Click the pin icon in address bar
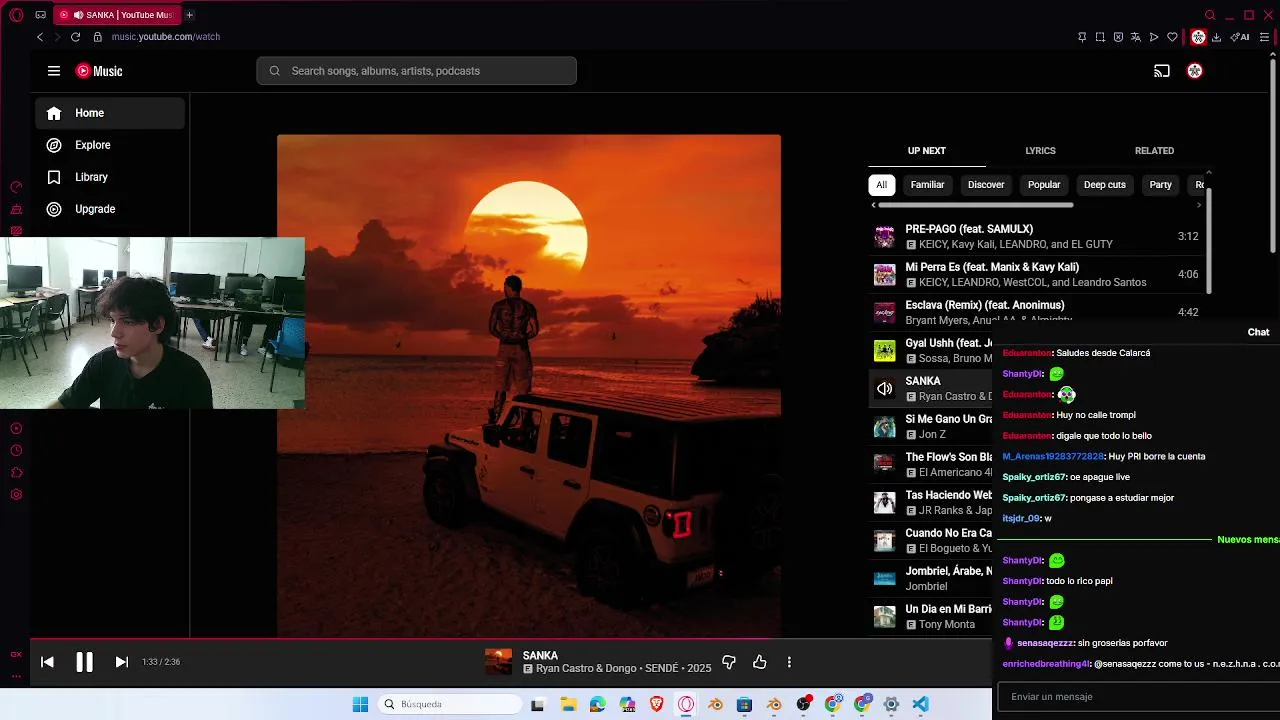Viewport: 1280px width, 720px height. (1082, 37)
